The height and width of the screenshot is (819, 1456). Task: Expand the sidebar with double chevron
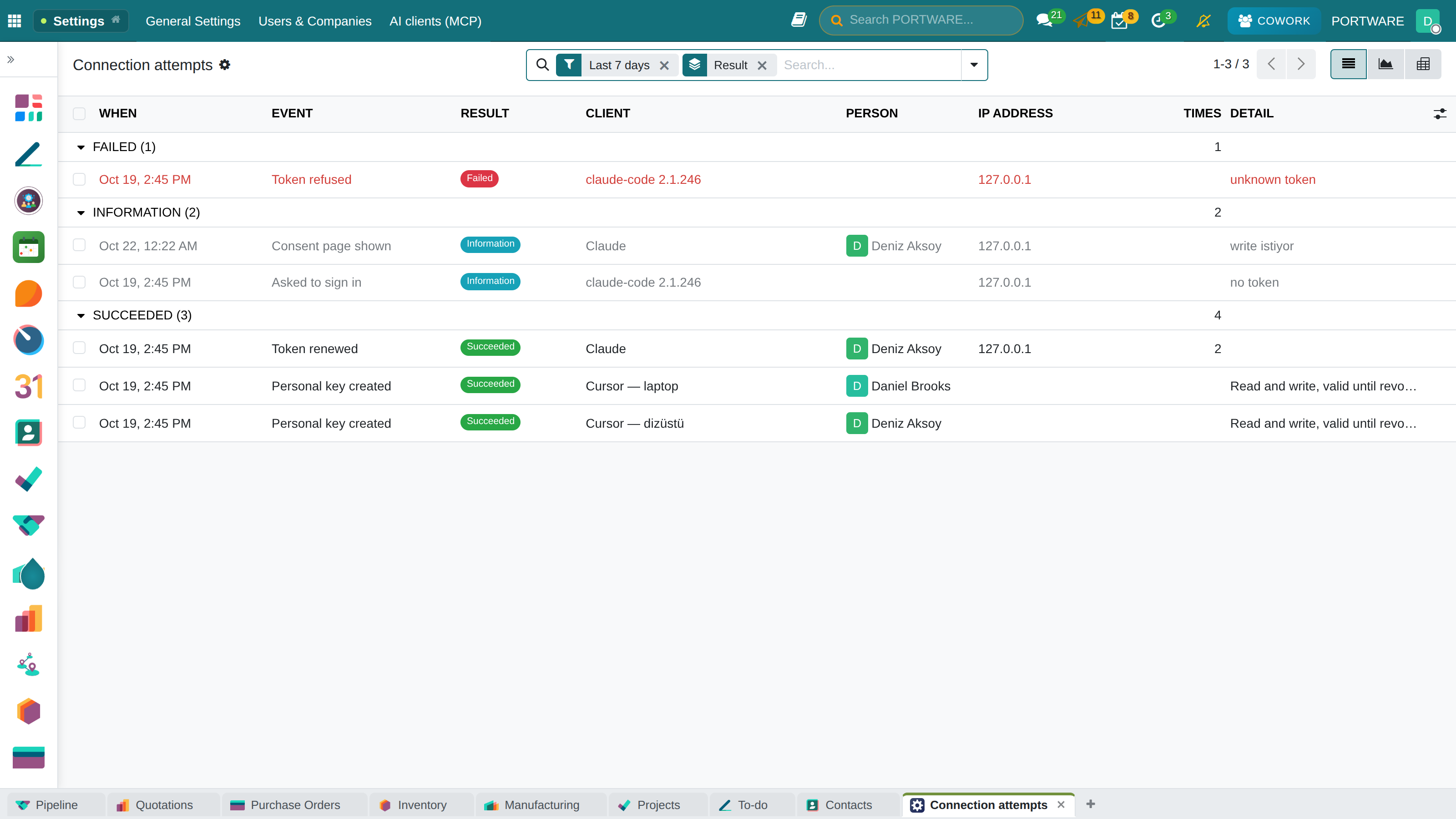pyautogui.click(x=11, y=59)
